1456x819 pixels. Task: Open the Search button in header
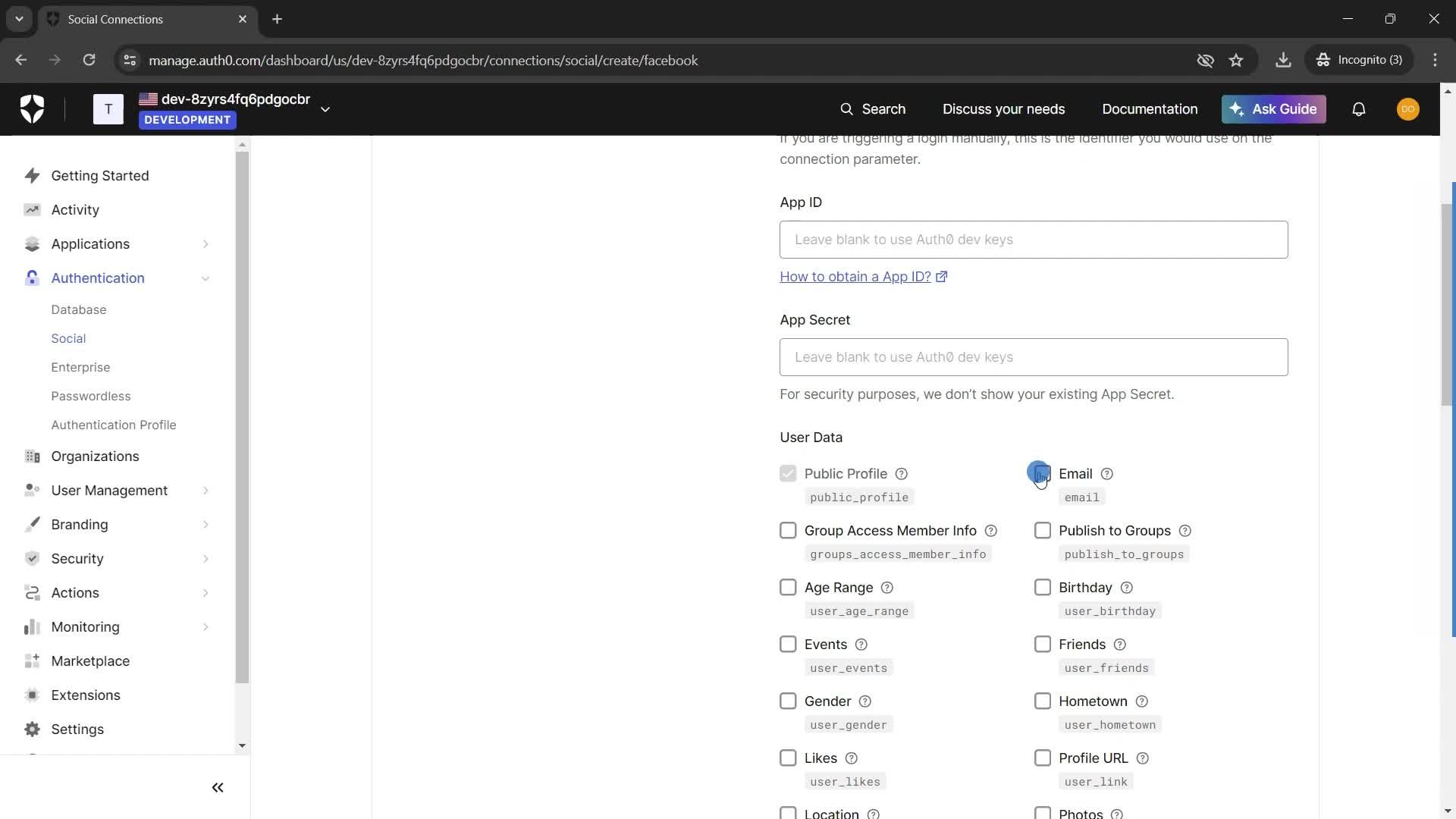click(873, 109)
